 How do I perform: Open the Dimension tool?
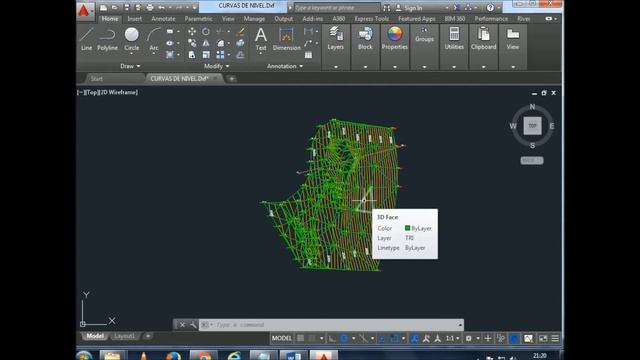(287, 39)
